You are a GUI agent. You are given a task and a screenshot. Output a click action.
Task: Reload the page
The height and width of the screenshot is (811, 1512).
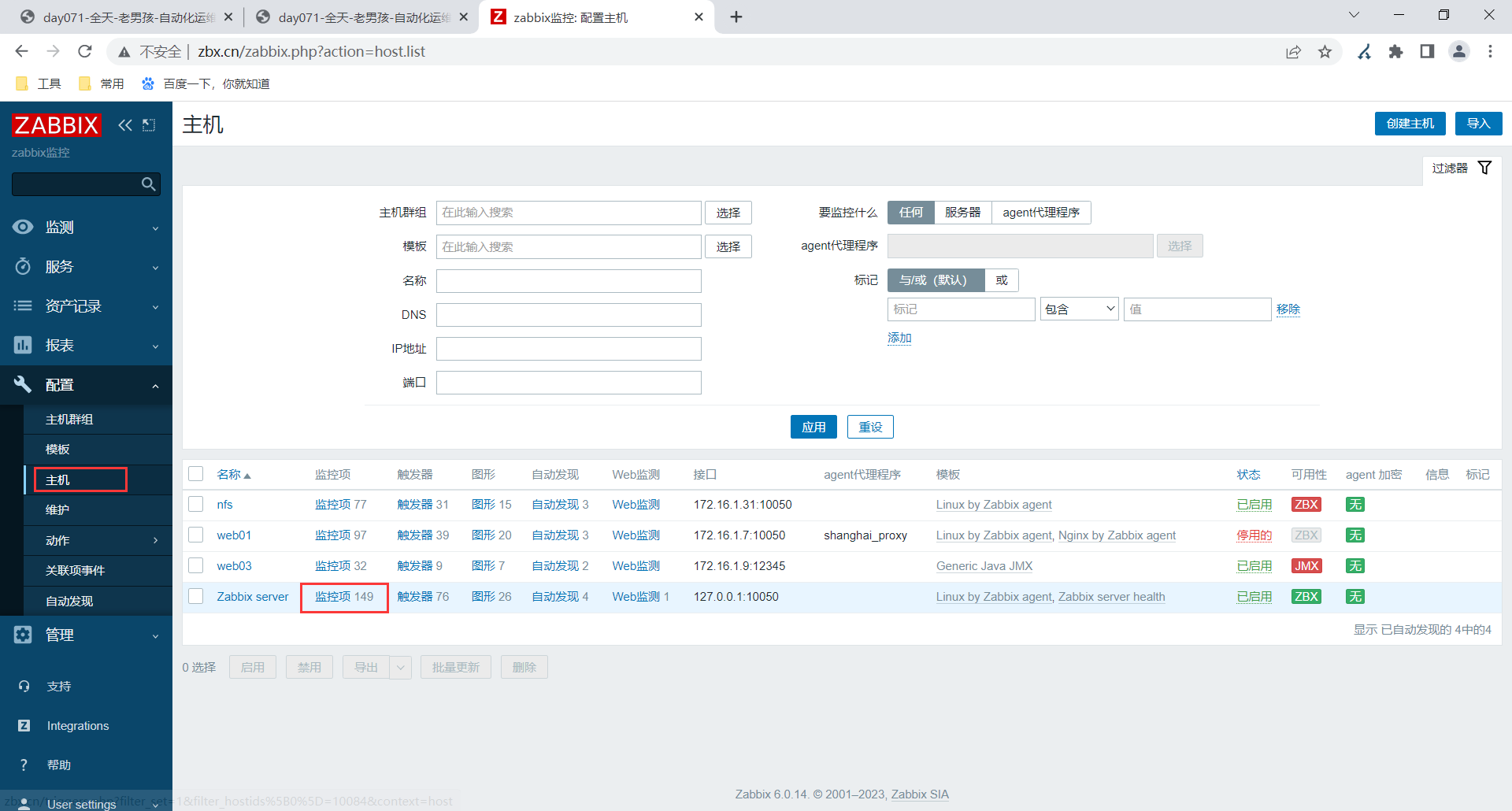click(x=85, y=51)
